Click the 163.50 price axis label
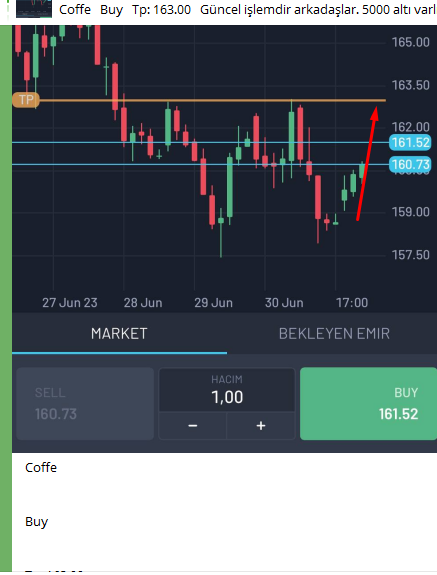This screenshot has width=437, height=575. (x=411, y=85)
